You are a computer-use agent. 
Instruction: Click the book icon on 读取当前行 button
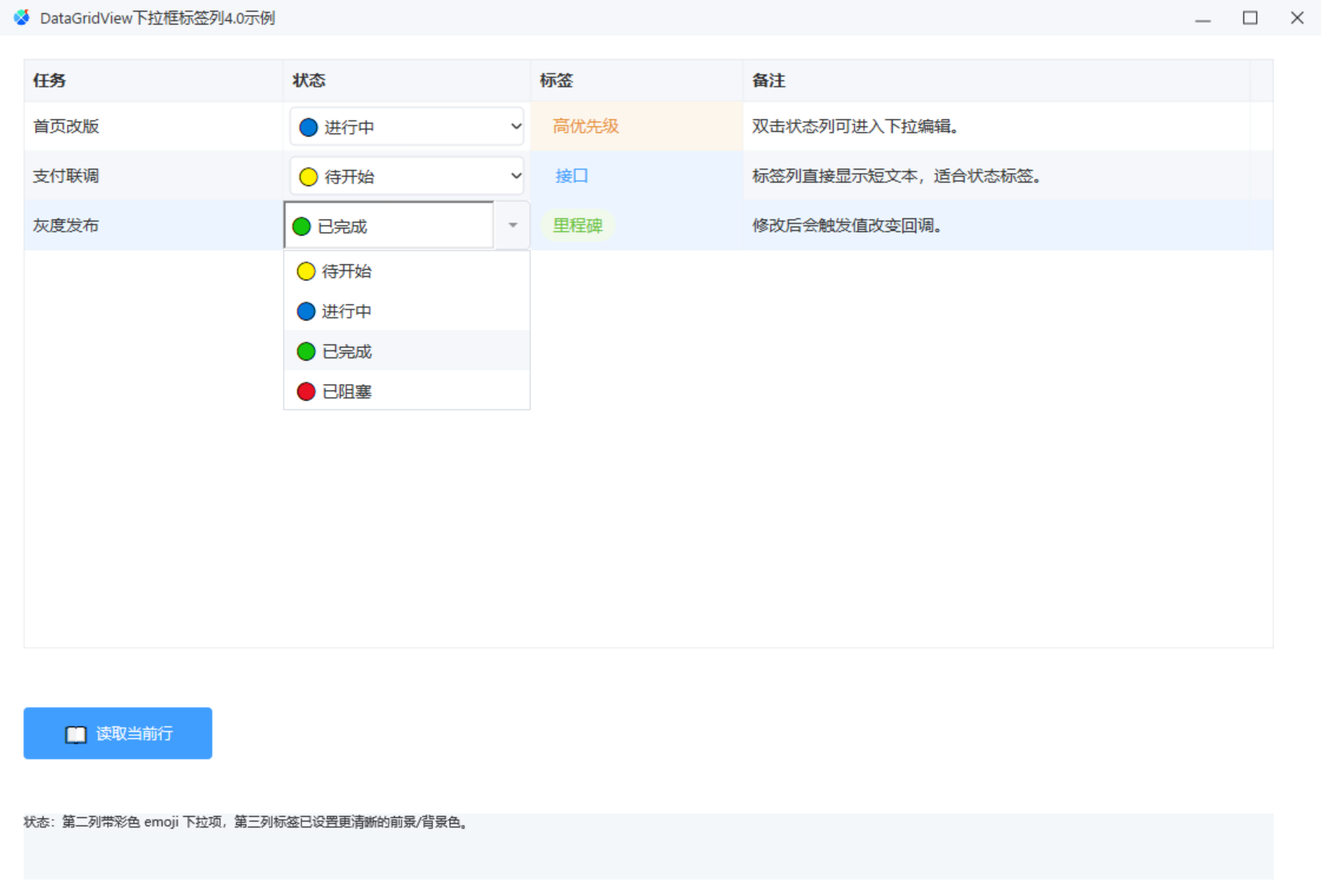75,734
